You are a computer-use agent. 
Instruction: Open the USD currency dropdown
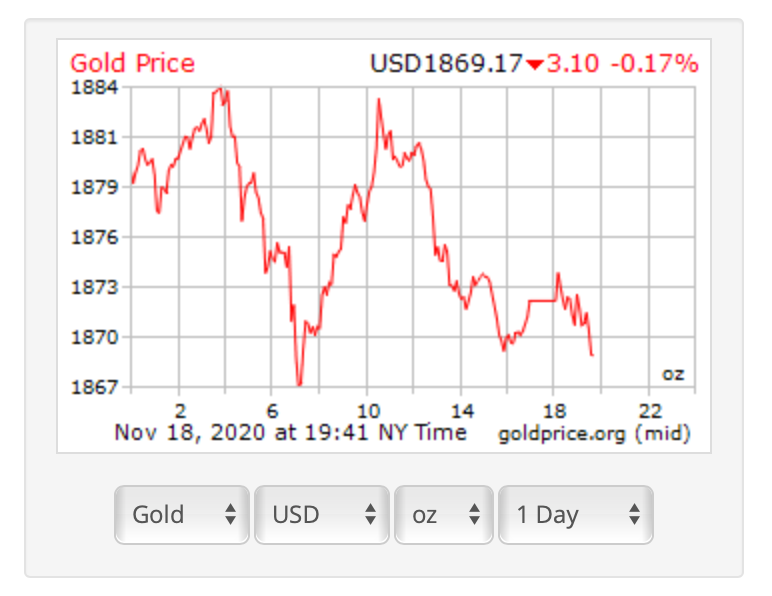[321, 515]
